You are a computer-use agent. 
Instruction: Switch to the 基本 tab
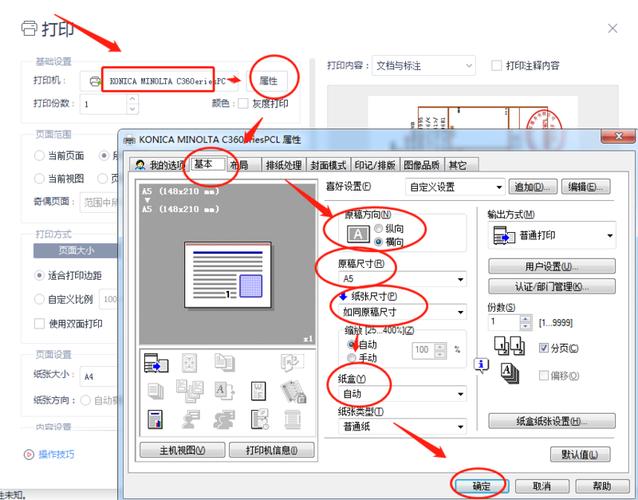click(x=206, y=164)
